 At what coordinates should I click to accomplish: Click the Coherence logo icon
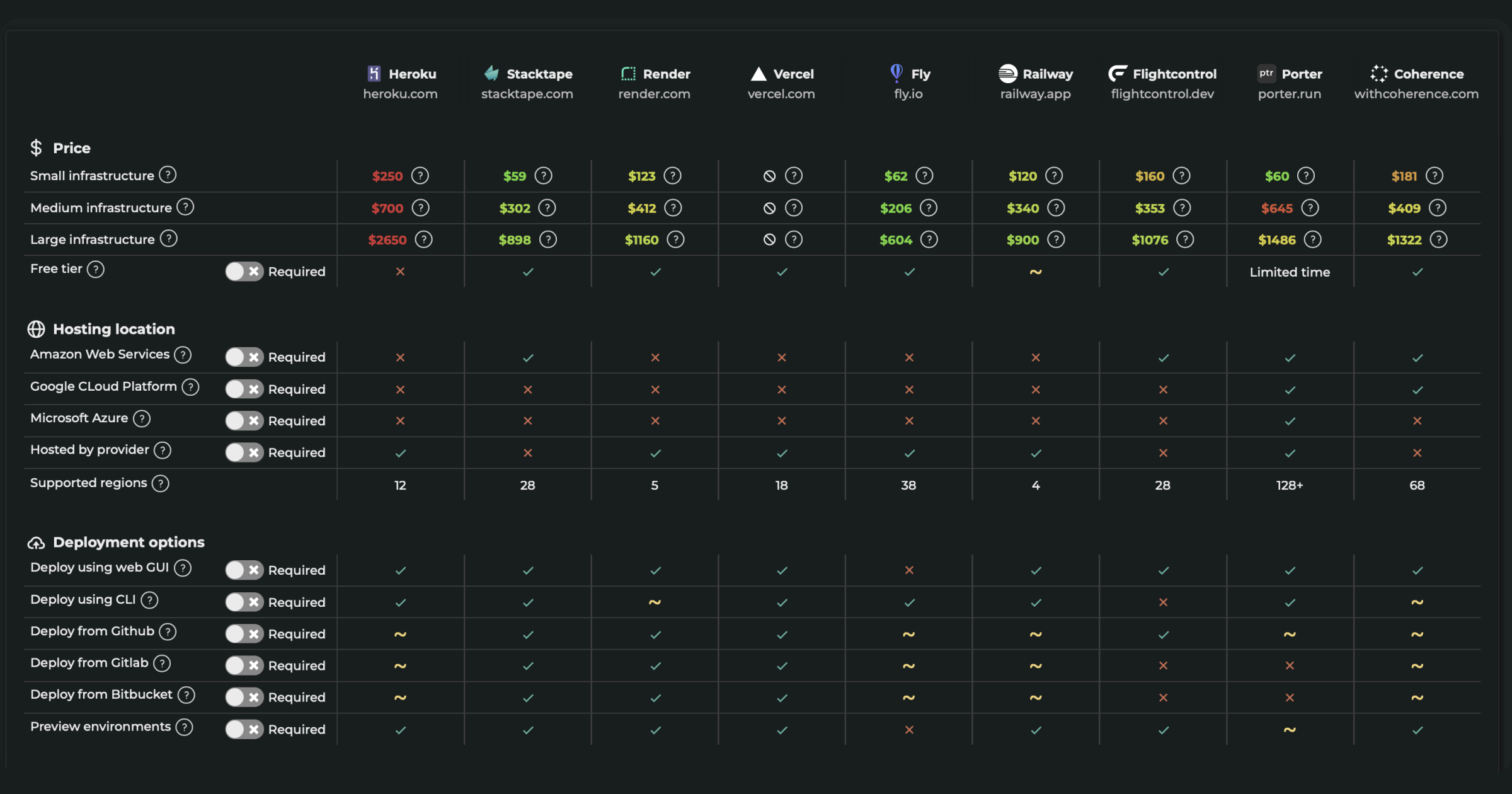(x=1379, y=74)
